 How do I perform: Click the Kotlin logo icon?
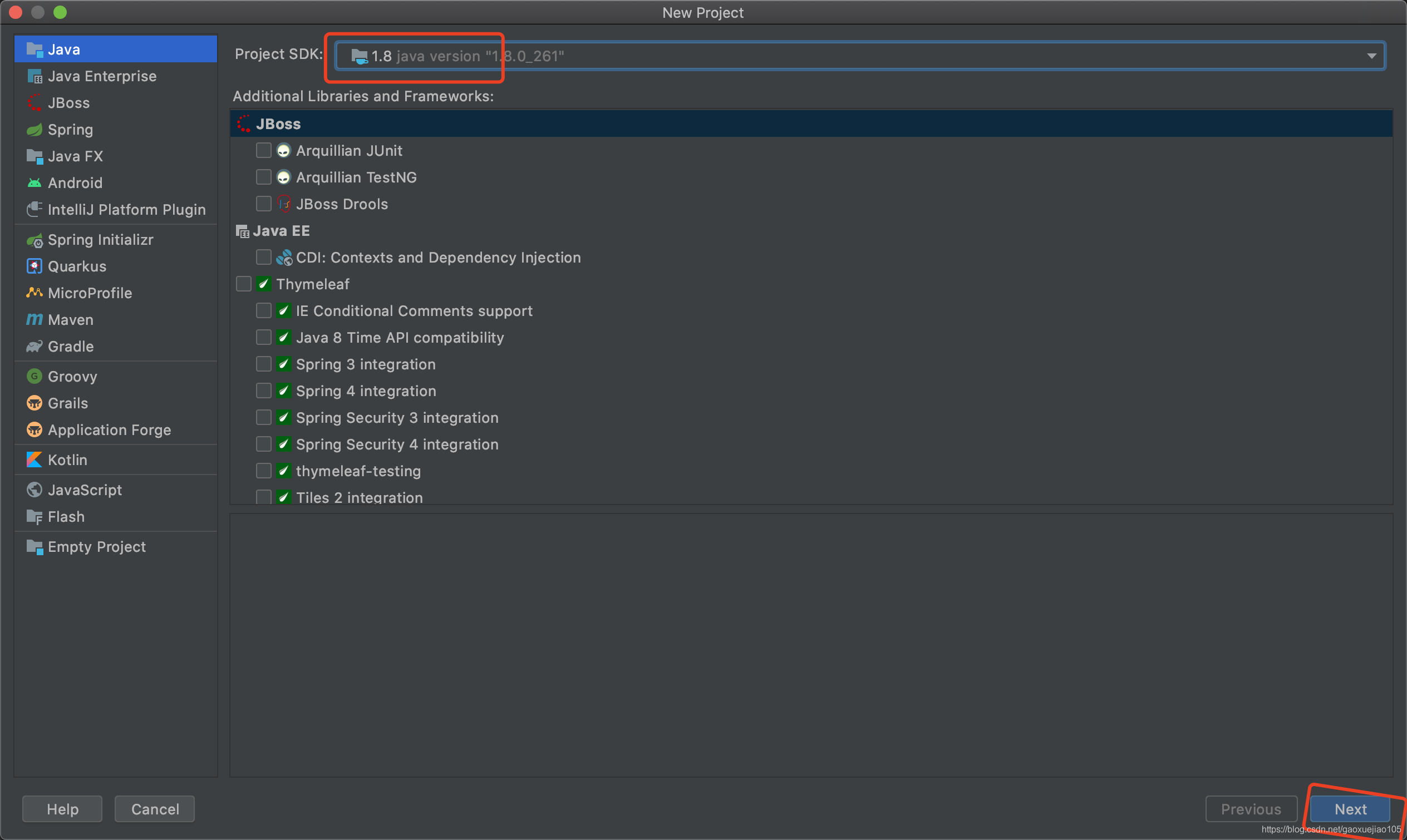[x=35, y=459]
